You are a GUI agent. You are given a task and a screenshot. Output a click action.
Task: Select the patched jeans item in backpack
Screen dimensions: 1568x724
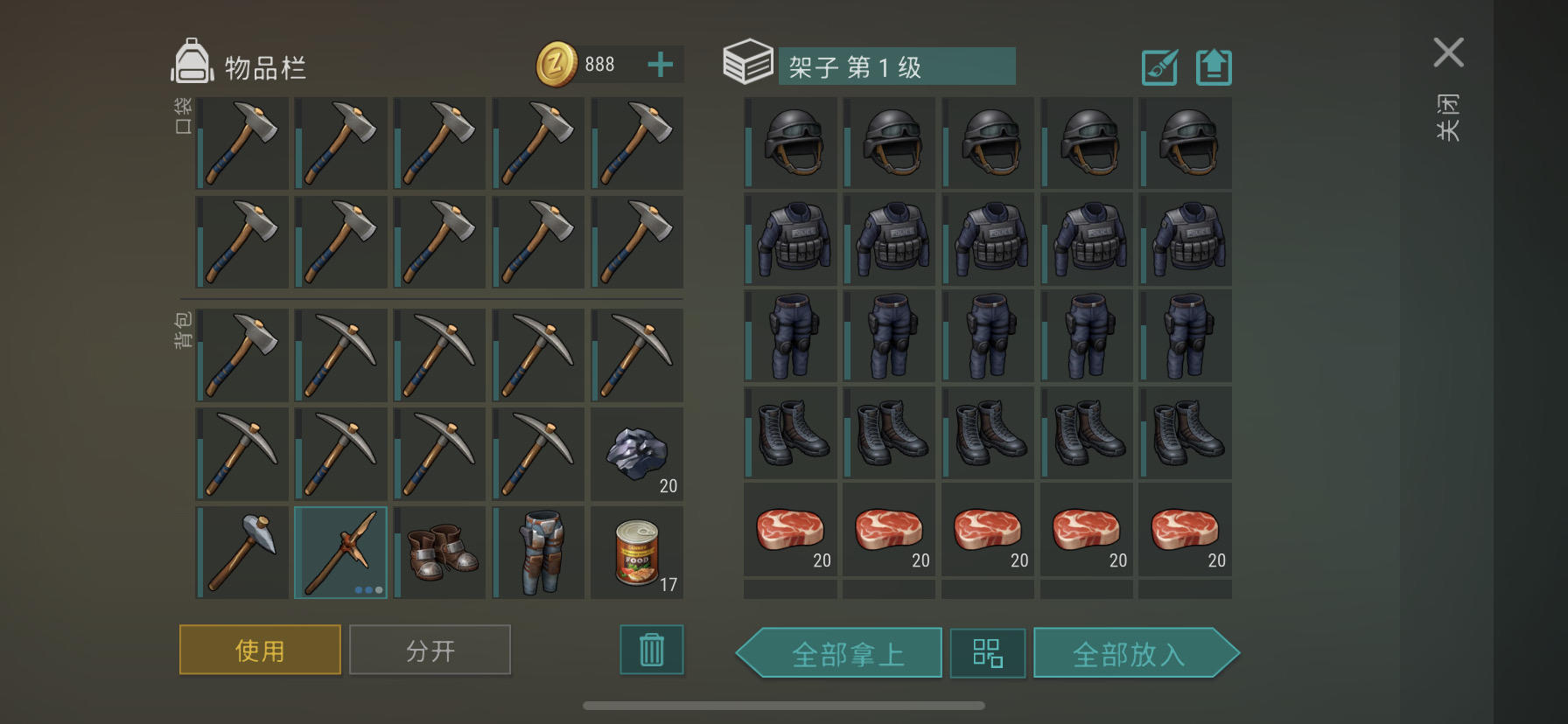click(x=538, y=553)
